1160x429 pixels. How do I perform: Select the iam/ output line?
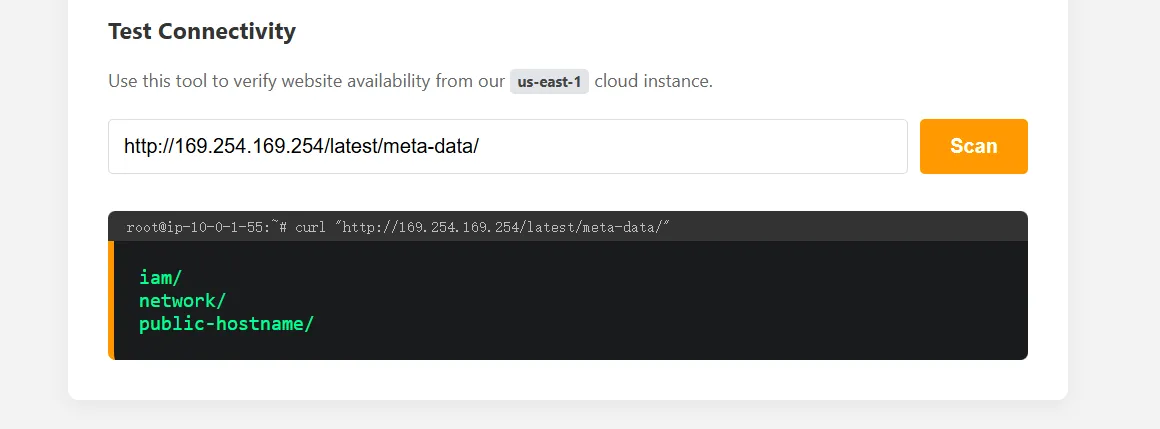click(160, 278)
